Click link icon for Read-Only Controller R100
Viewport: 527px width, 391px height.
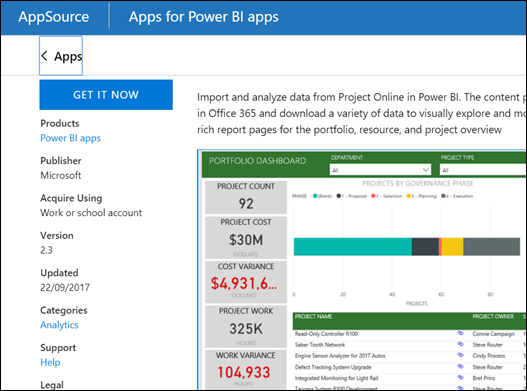460,333
